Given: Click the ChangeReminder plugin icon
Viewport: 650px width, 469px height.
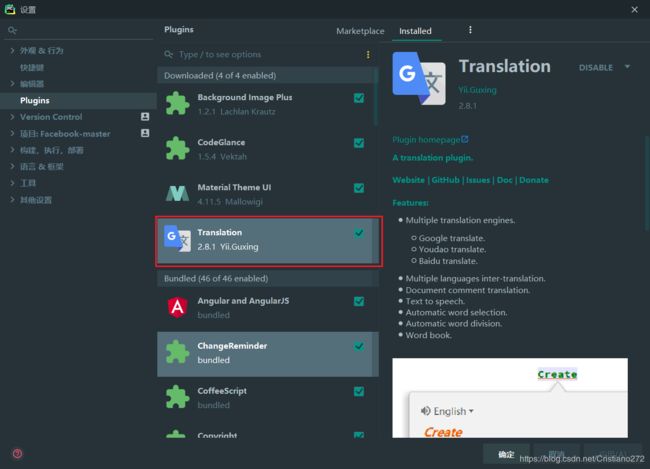Looking at the screenshot, I should [177, 352].
